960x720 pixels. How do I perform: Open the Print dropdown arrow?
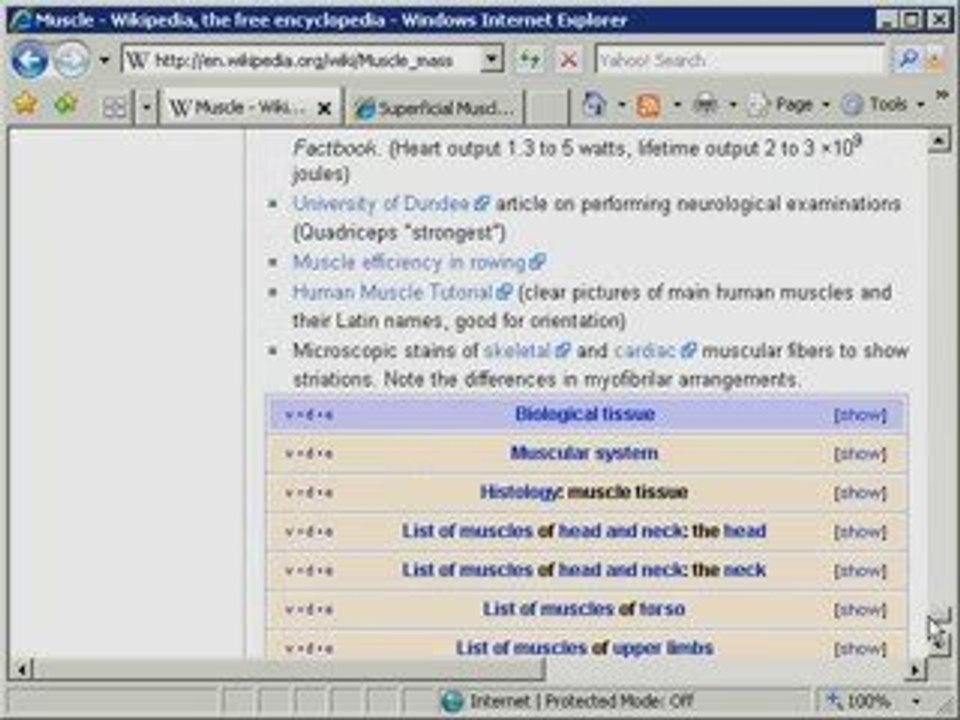(x=732, y=105)
